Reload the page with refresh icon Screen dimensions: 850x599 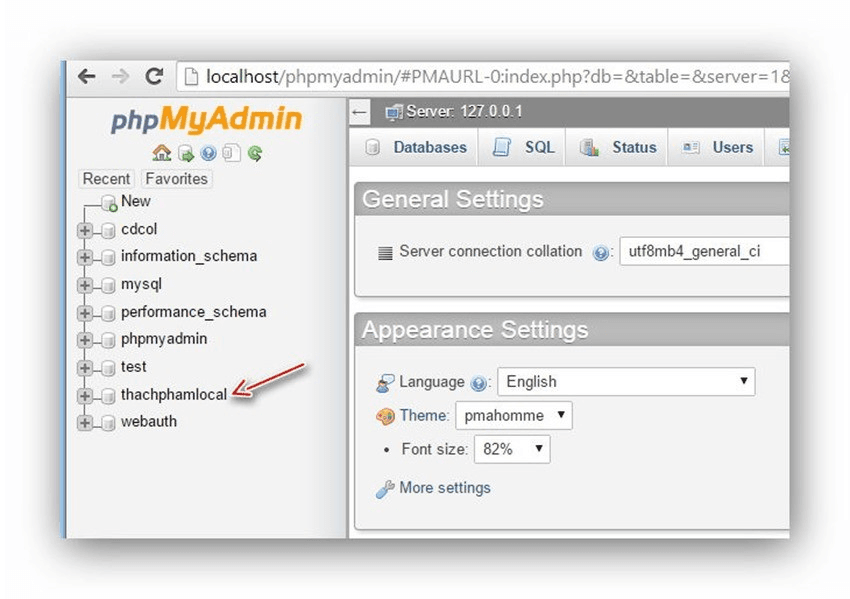[154, 76]
